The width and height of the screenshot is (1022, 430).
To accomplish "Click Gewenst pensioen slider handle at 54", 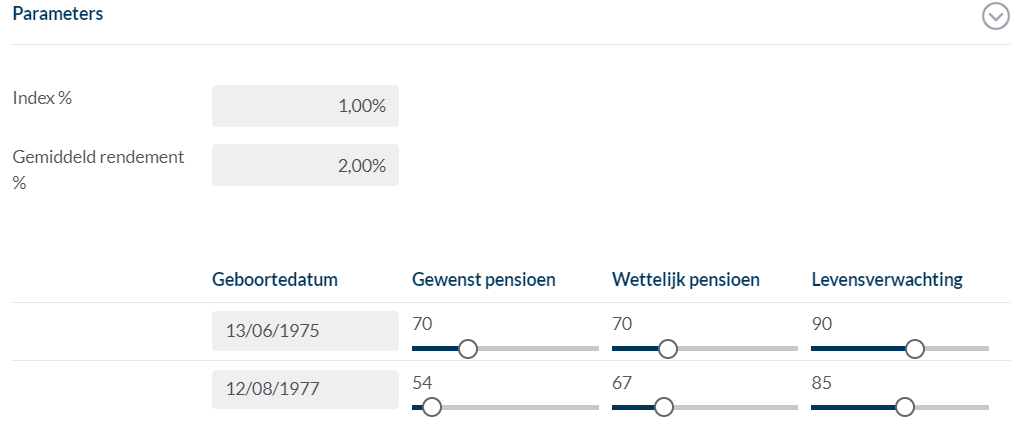I will pyautogui.click(x=432, y=407).
